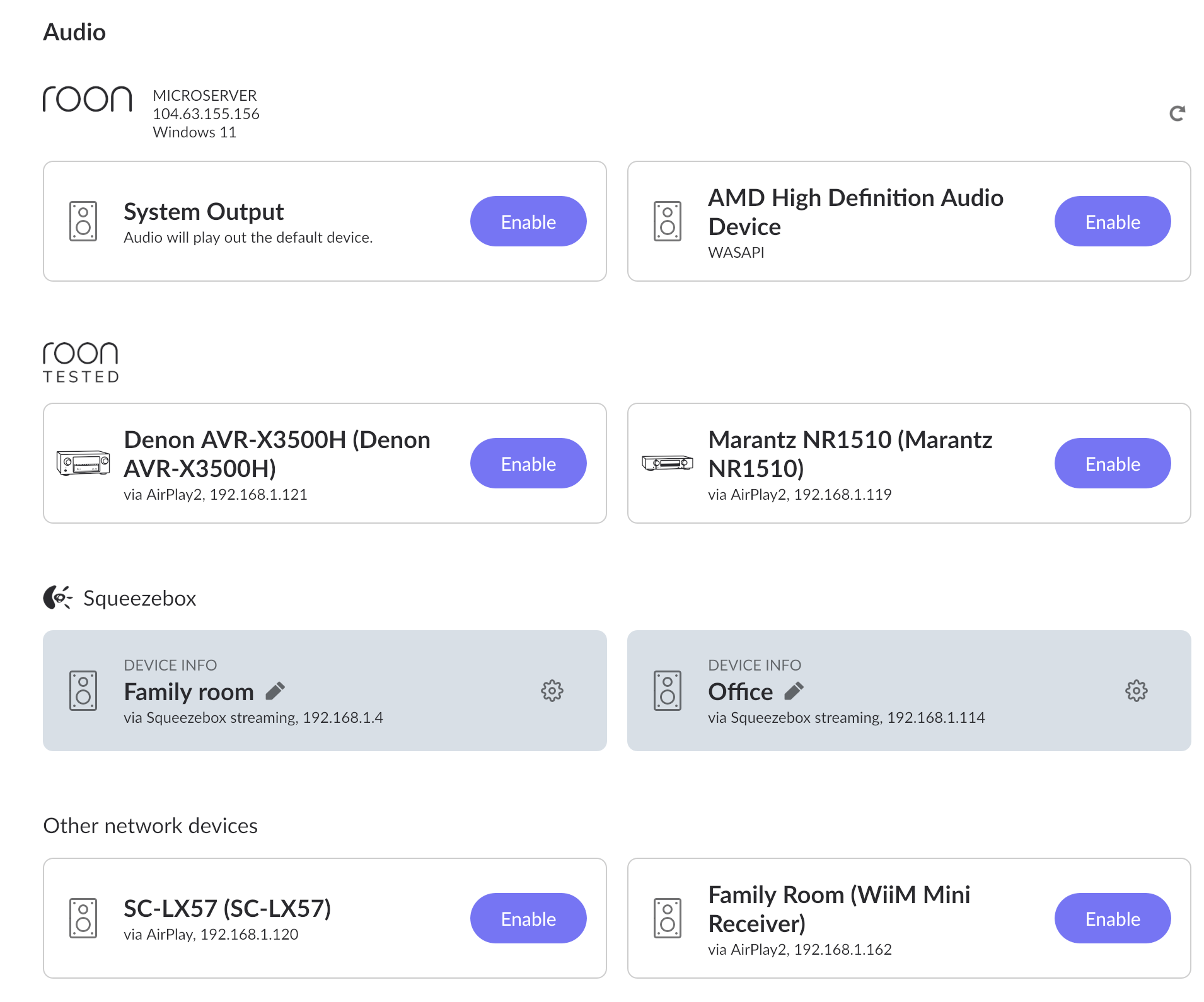Select the Office device name
This screenshot has height=1002, width=1204.
pos(740,692)
